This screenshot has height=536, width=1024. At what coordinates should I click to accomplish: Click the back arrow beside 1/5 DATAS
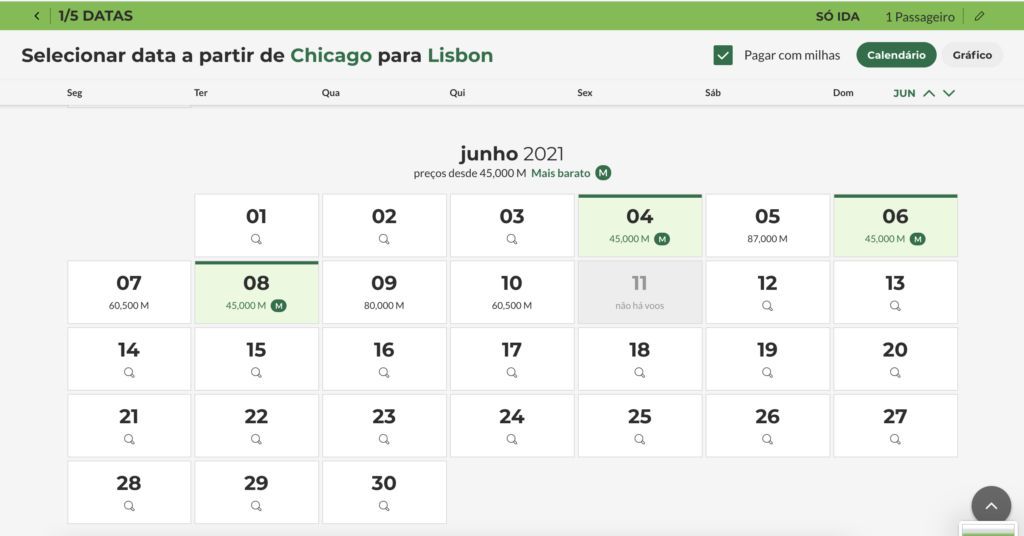pos(37,16)
